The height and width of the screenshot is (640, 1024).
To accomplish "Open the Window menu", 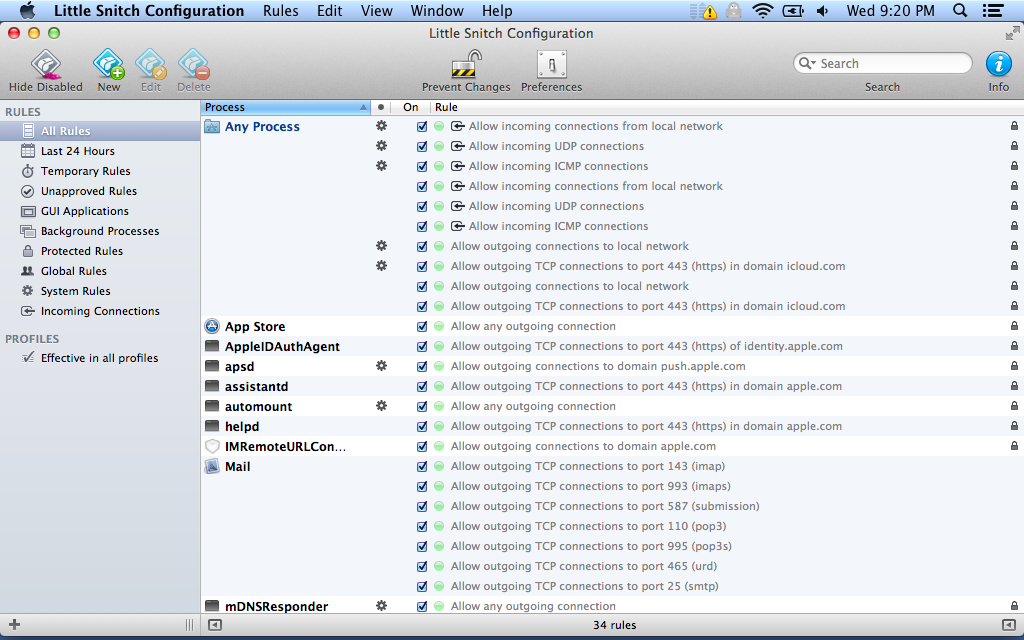I will (437, 11).
